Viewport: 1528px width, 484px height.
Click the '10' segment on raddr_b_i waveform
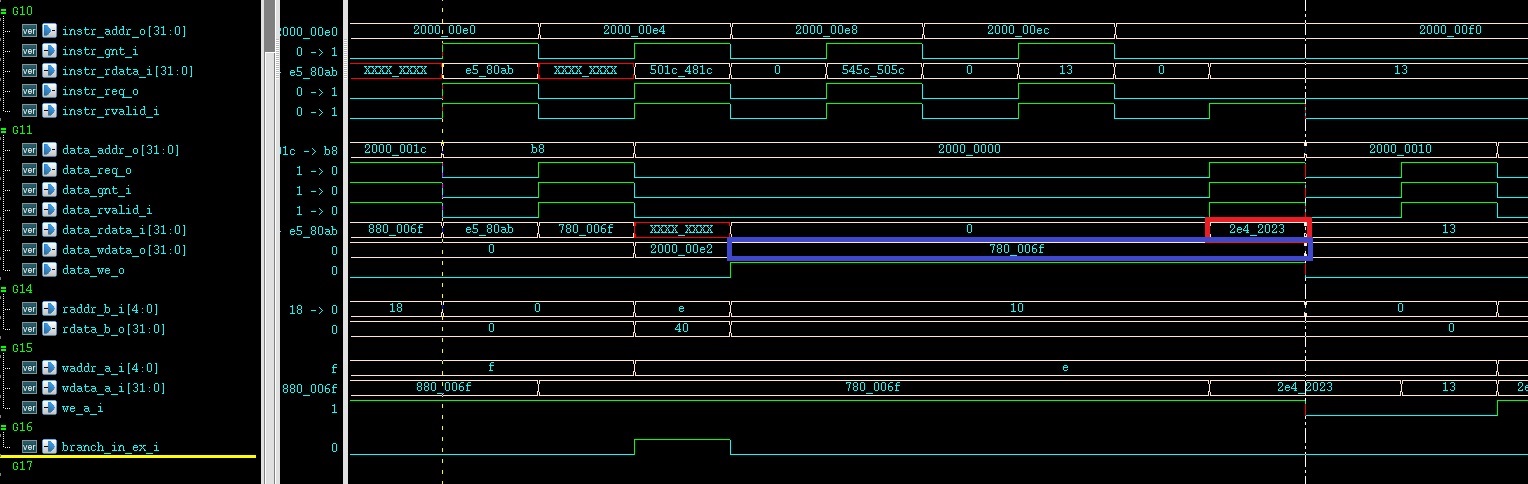[x=1017, y=309]
